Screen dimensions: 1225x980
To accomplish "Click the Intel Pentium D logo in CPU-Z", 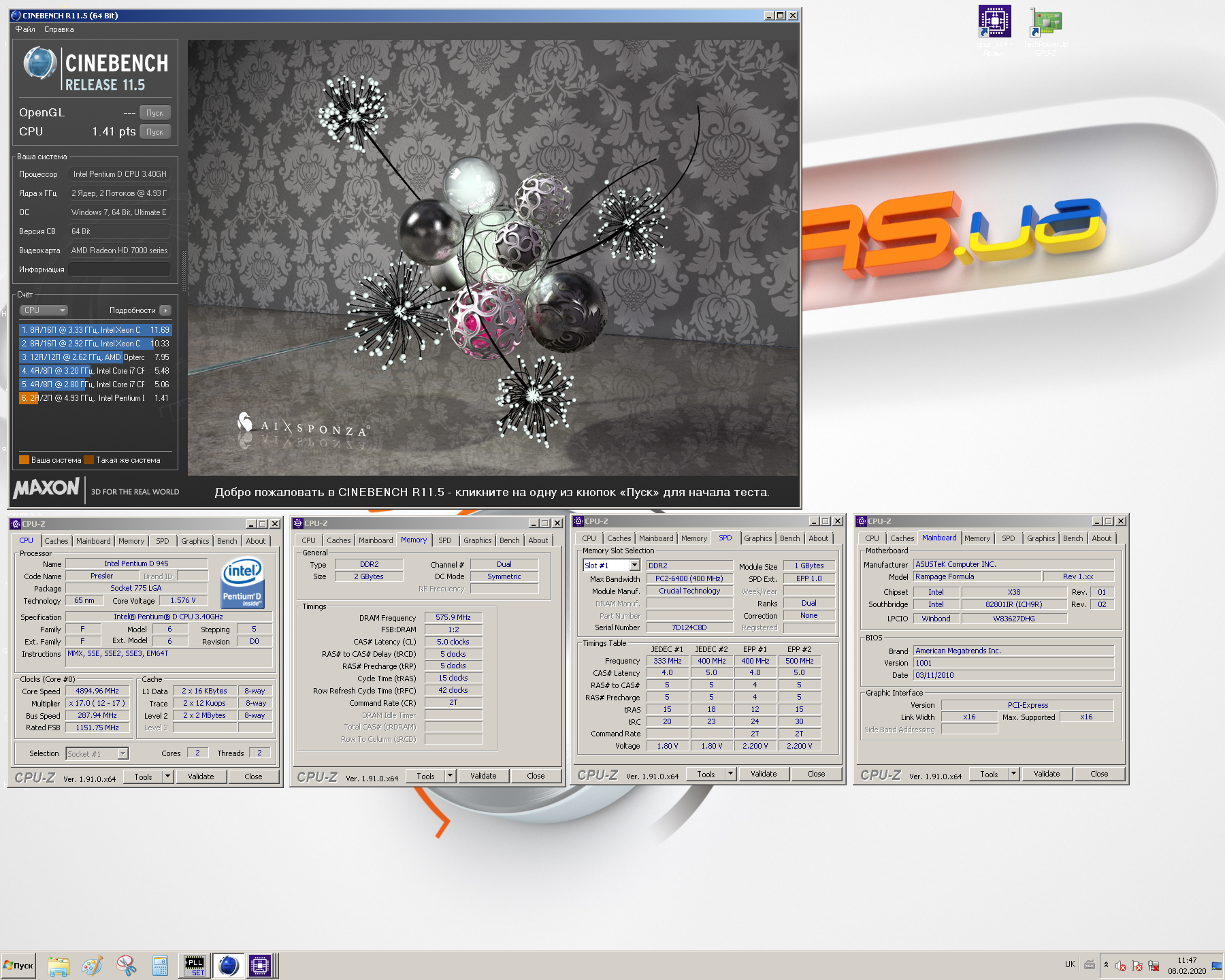I will click(x=242, y=583).
